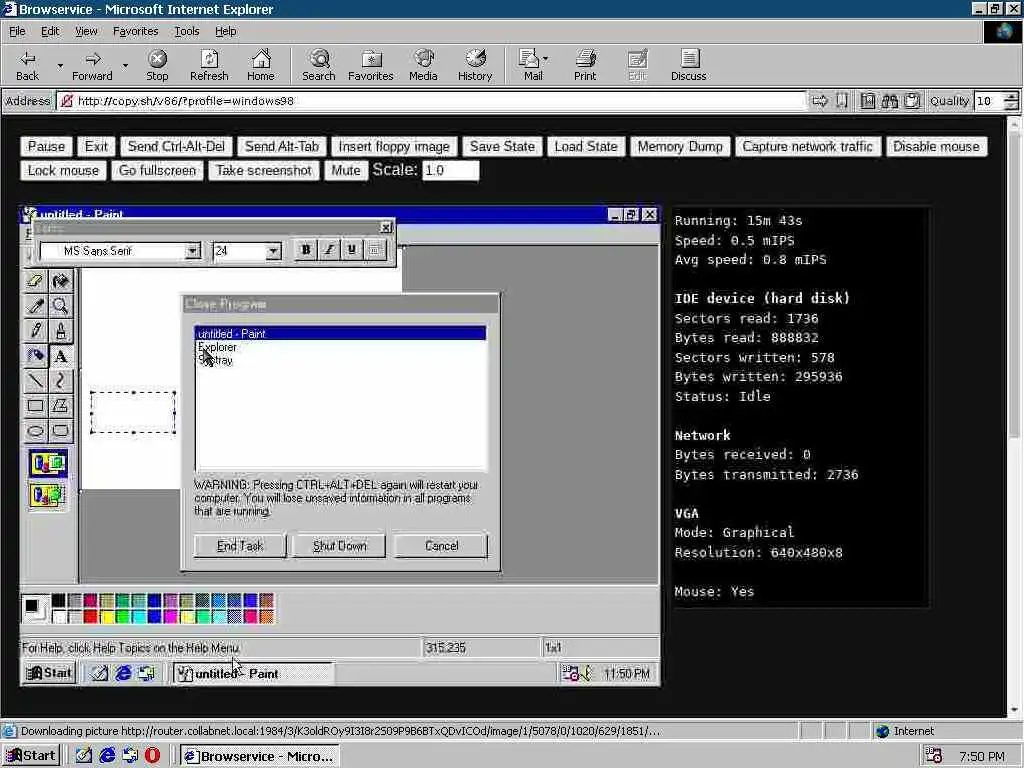This screenshot has width=1024, height=768.
Task: Click the Stop icon in IE toolbar
Action: 157,65
